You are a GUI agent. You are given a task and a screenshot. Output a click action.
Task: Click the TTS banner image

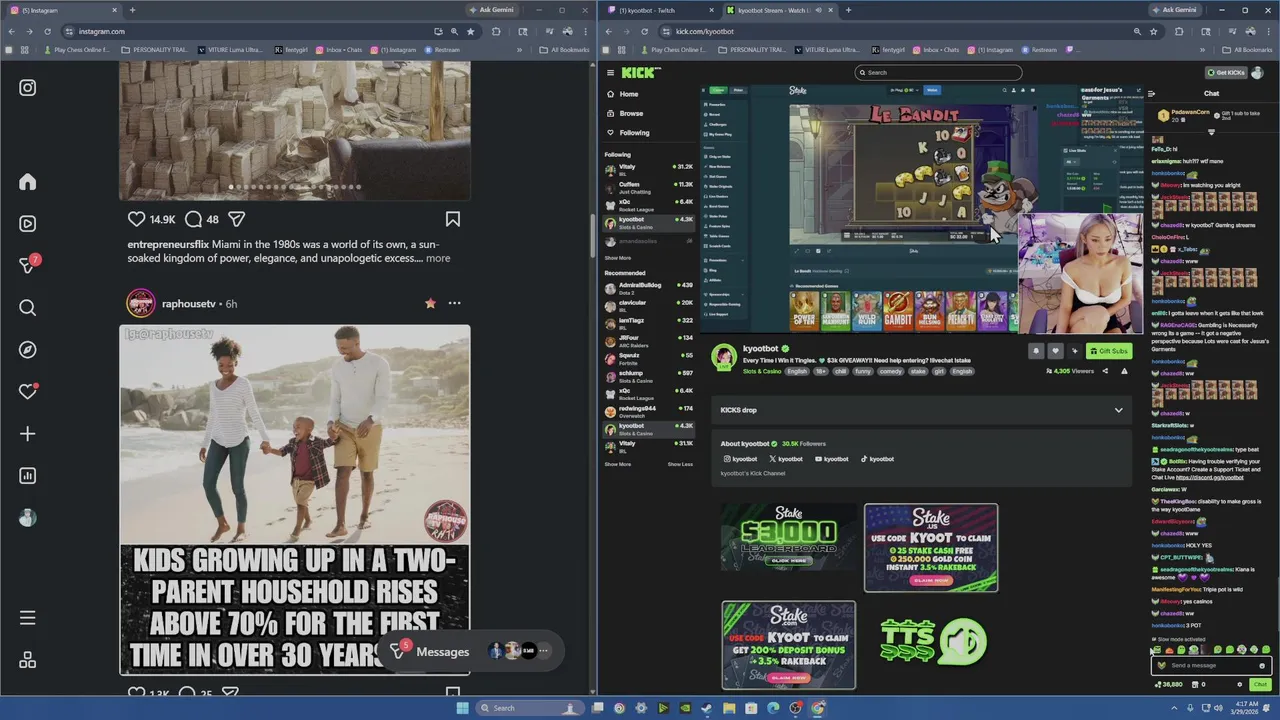[932, 641]
